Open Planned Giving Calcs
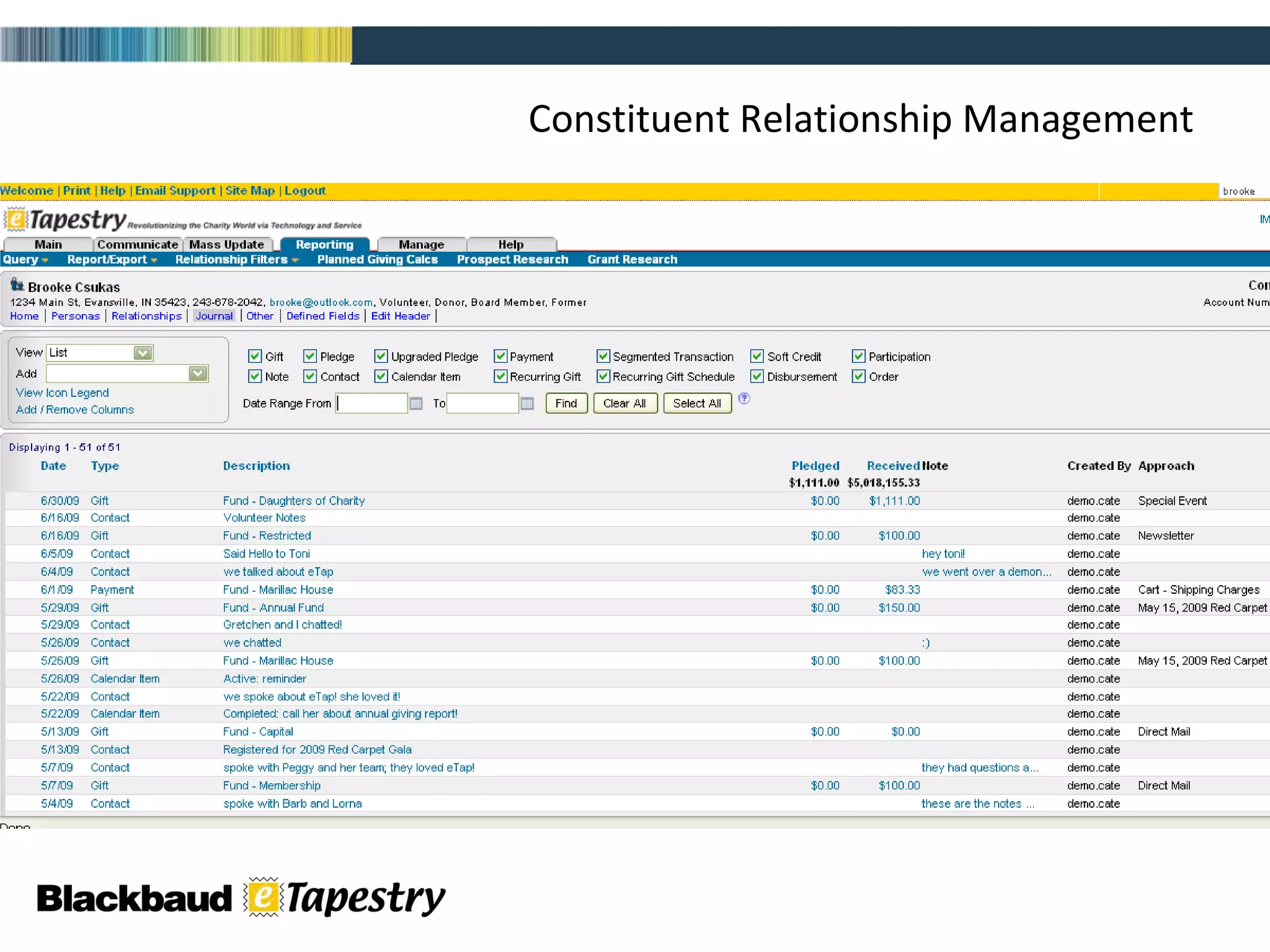This screenshot has width=1270, height=952. coord(378,260)
